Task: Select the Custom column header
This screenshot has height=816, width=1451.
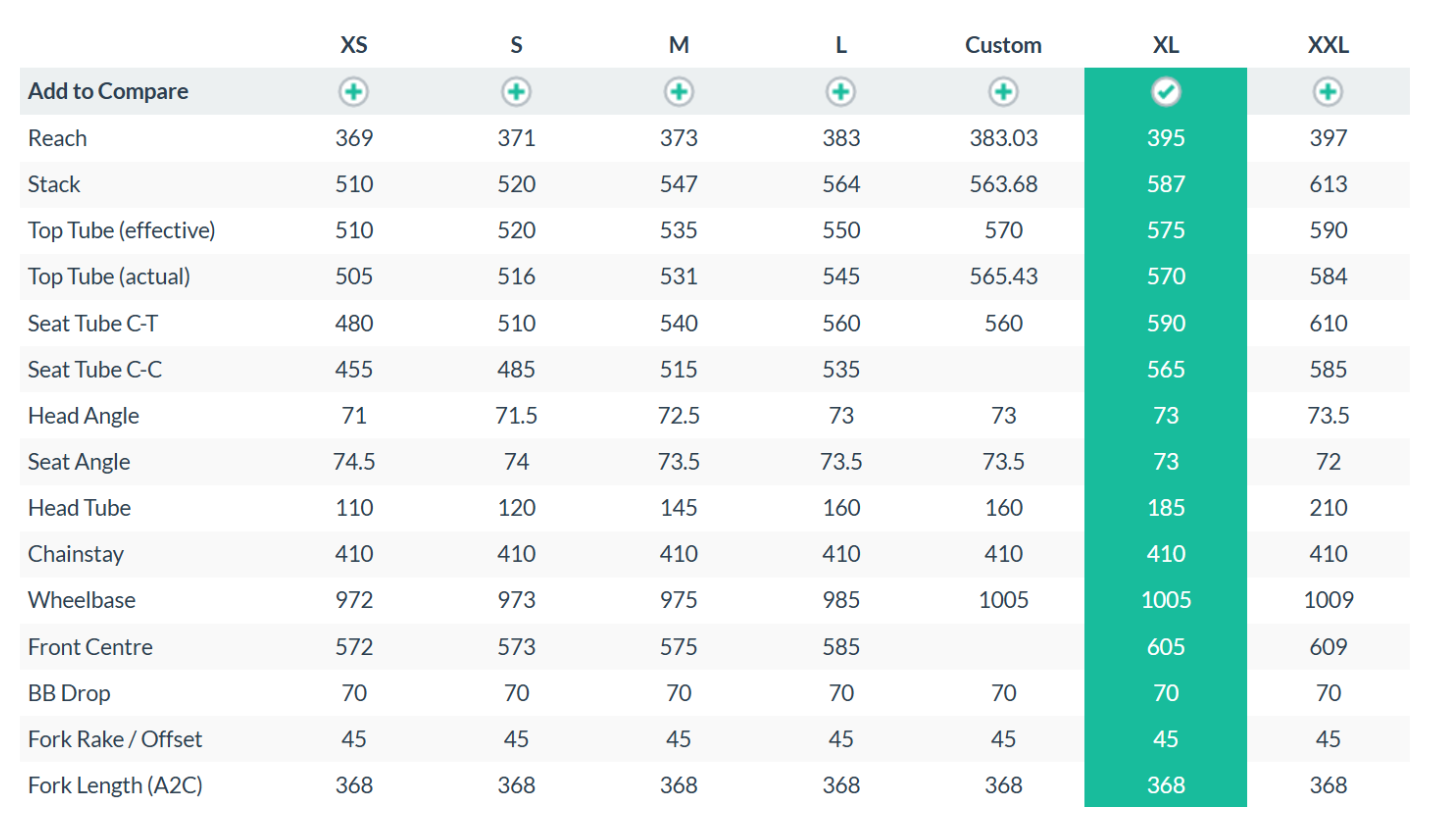Action: (x=1003, y=45)
